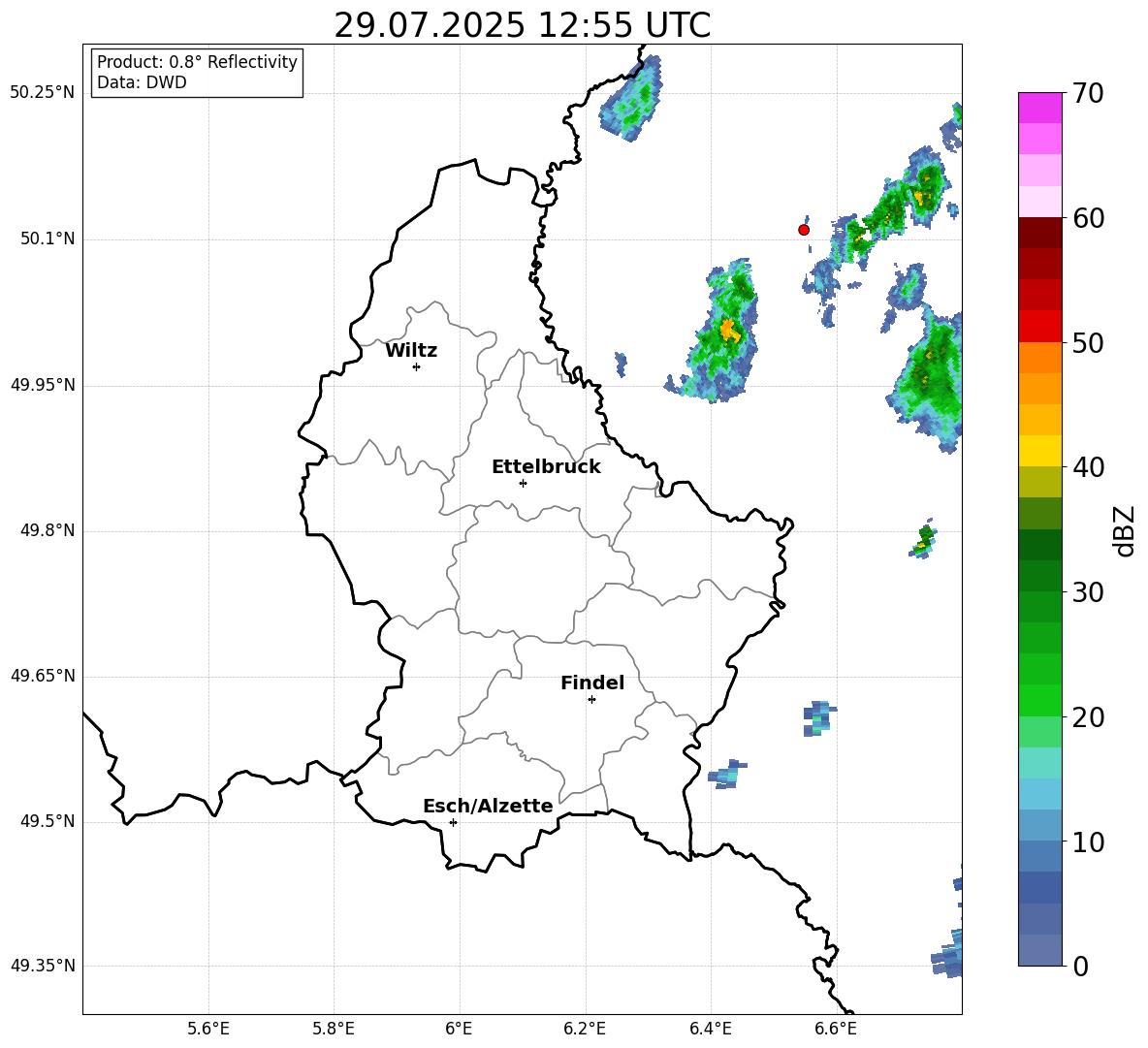Click the 6.4°E longitude label
1148x1048 pixels.
710,1029
